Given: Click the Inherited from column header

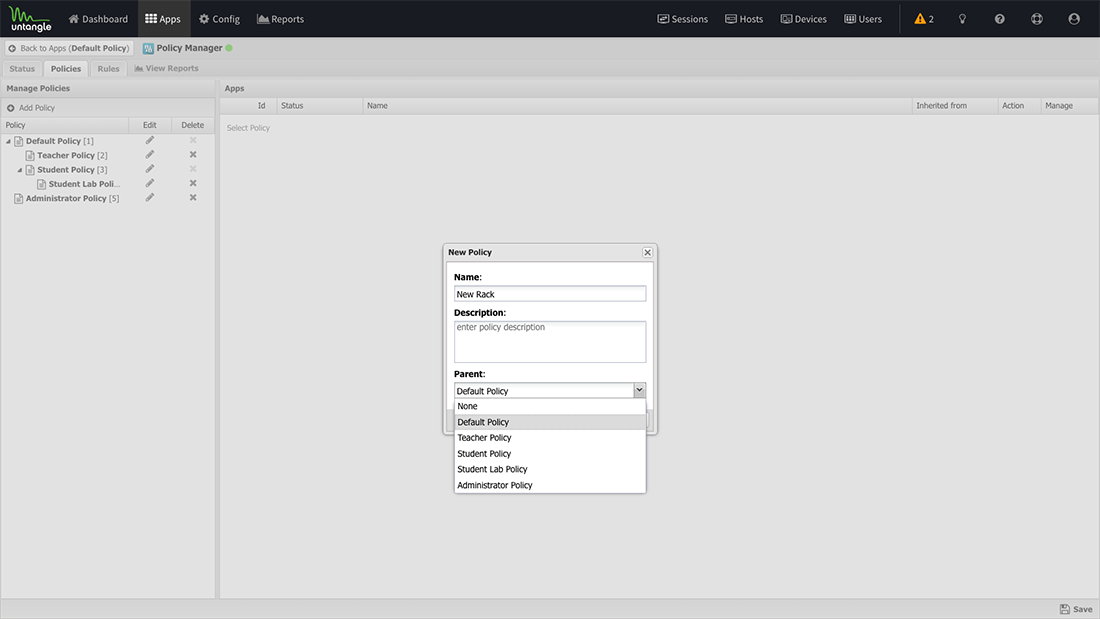Looking at the screenshot, I should (955, 106).
